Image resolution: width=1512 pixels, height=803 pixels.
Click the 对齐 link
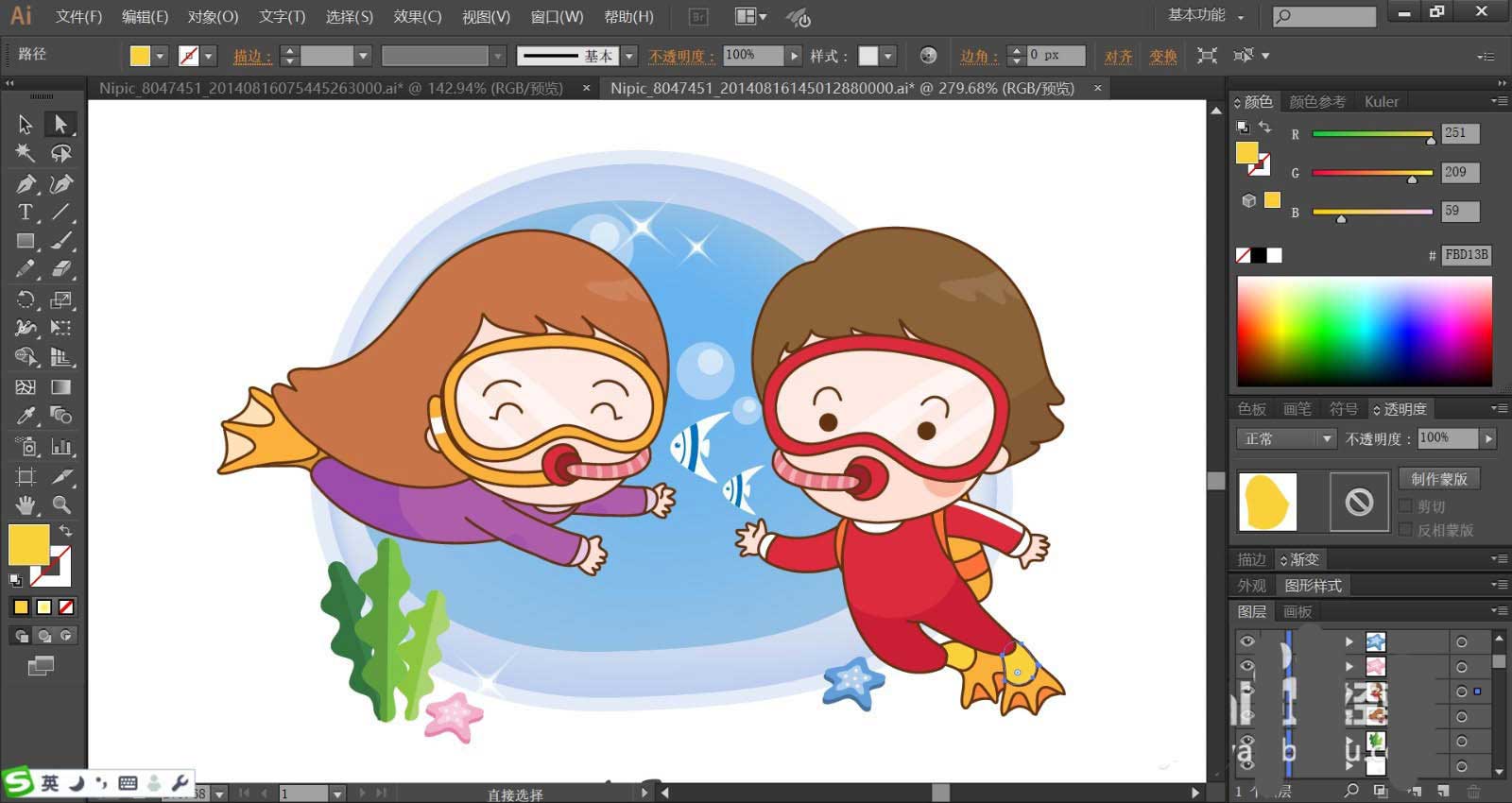click(1119, 57)
